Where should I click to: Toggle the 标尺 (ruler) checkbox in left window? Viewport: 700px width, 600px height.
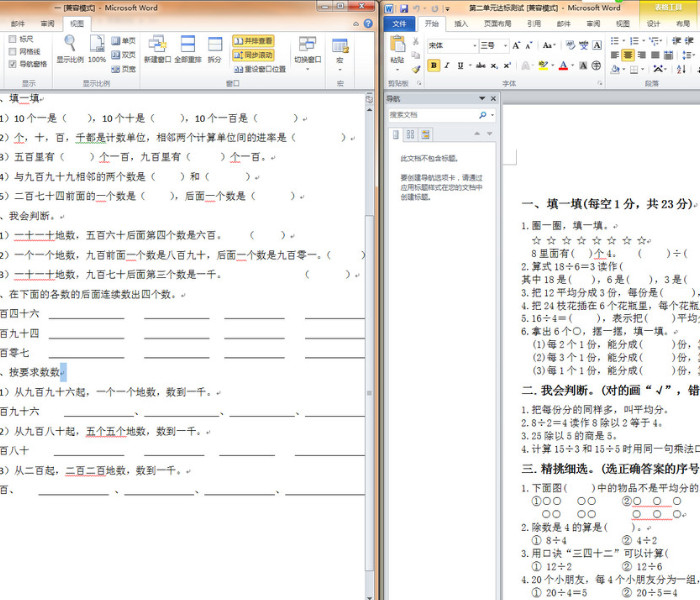12,39
